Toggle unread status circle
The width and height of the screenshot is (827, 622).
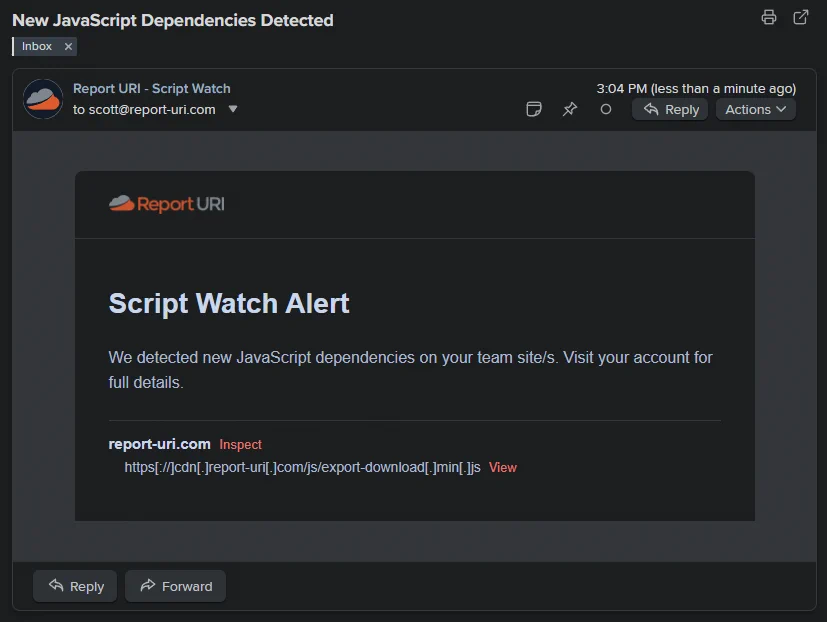pyautogui.click(x=606, y=109)
